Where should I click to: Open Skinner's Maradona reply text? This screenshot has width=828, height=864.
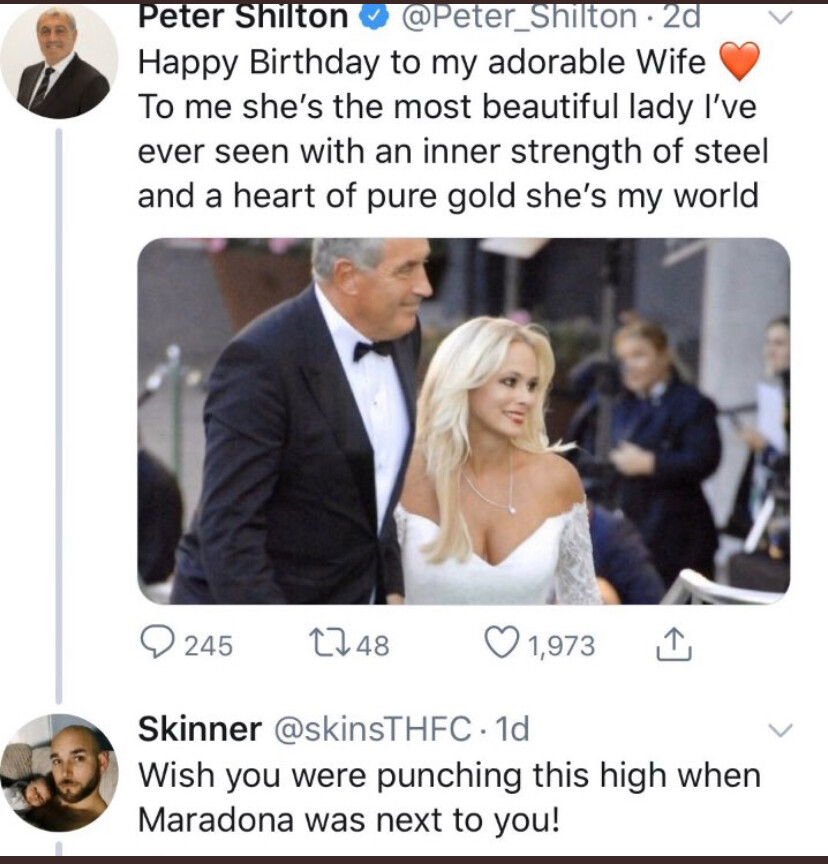pyautogui.click(x=448, y=798)
